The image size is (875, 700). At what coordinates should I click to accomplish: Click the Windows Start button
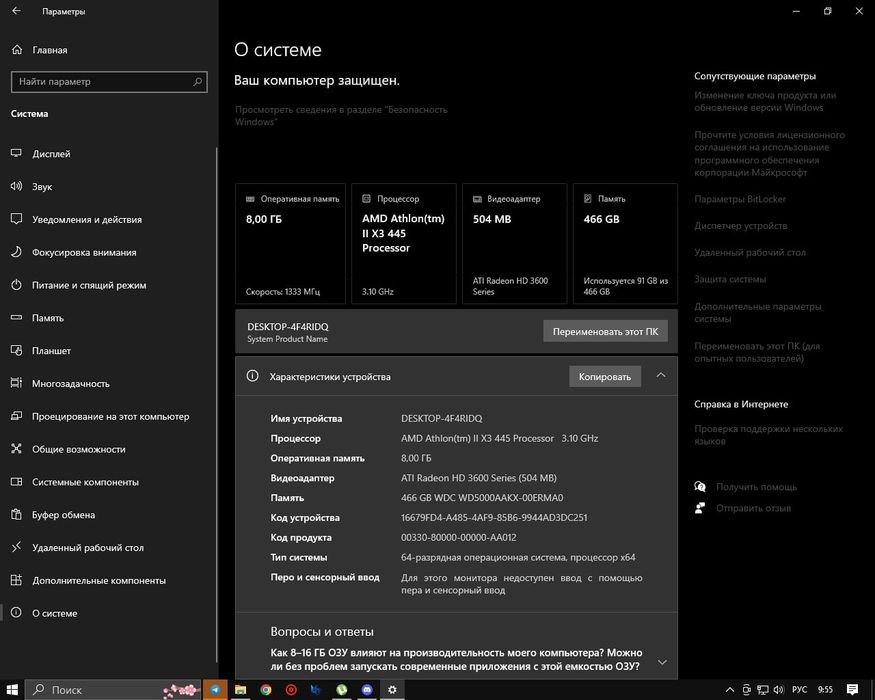[12, 690]
